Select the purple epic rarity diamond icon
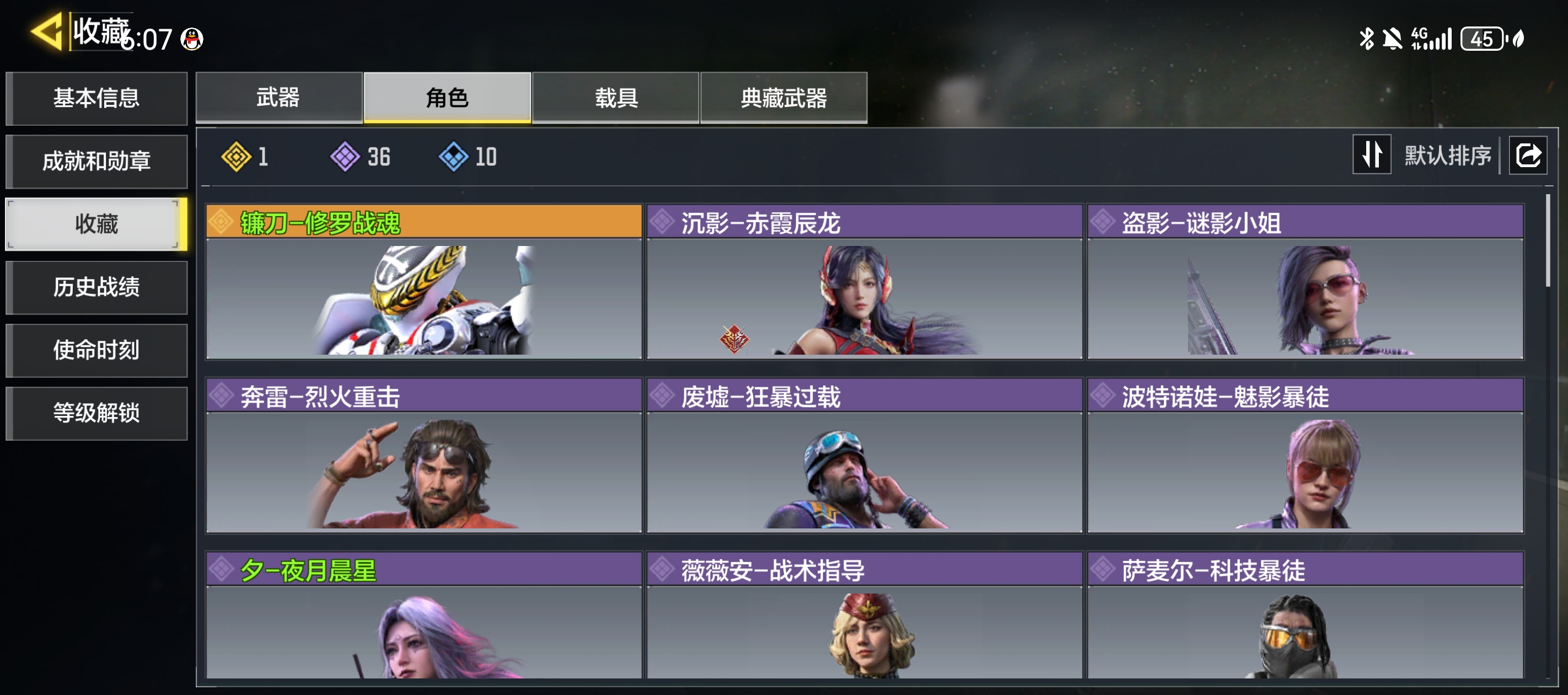This screenshot has height=695, width=1568. coord(345,157)
